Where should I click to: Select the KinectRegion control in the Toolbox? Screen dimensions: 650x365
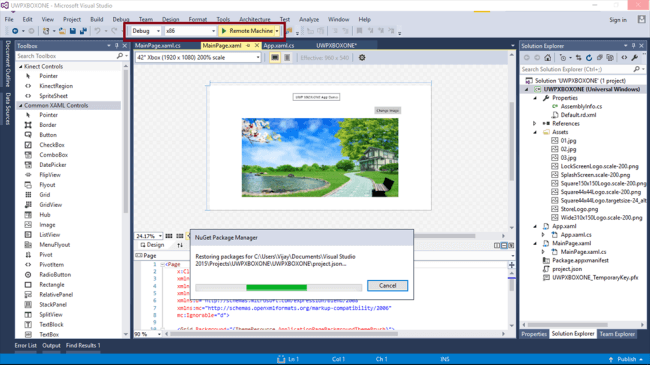tap(56, 86)
